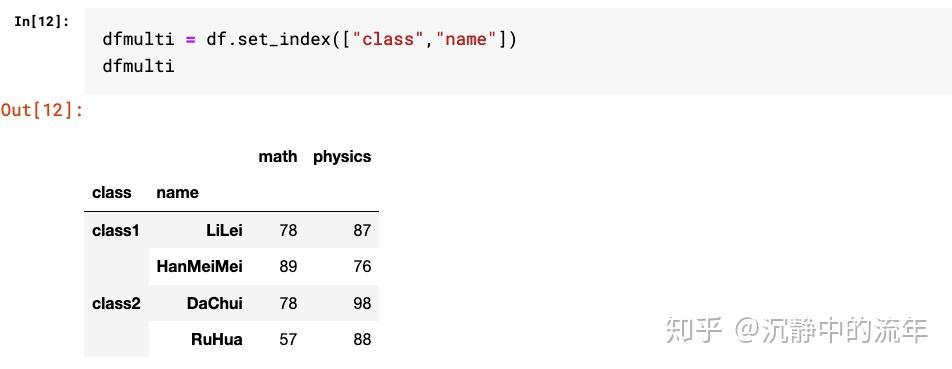
Task: Select the class2 index label
Action: 116,303
